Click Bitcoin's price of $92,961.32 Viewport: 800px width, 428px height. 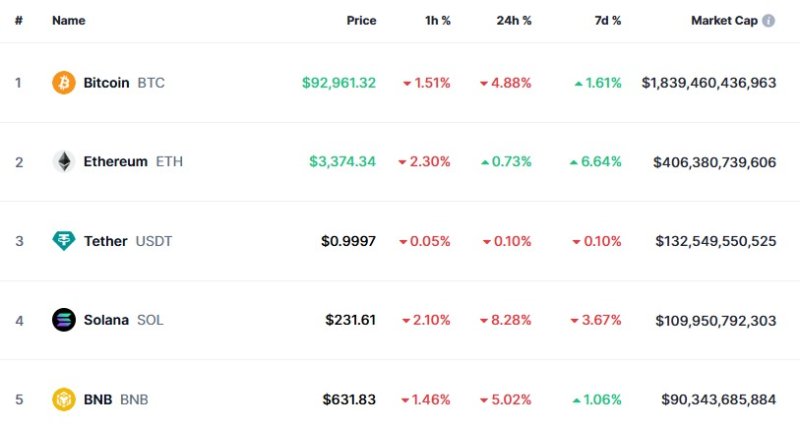tap(338, 83)
